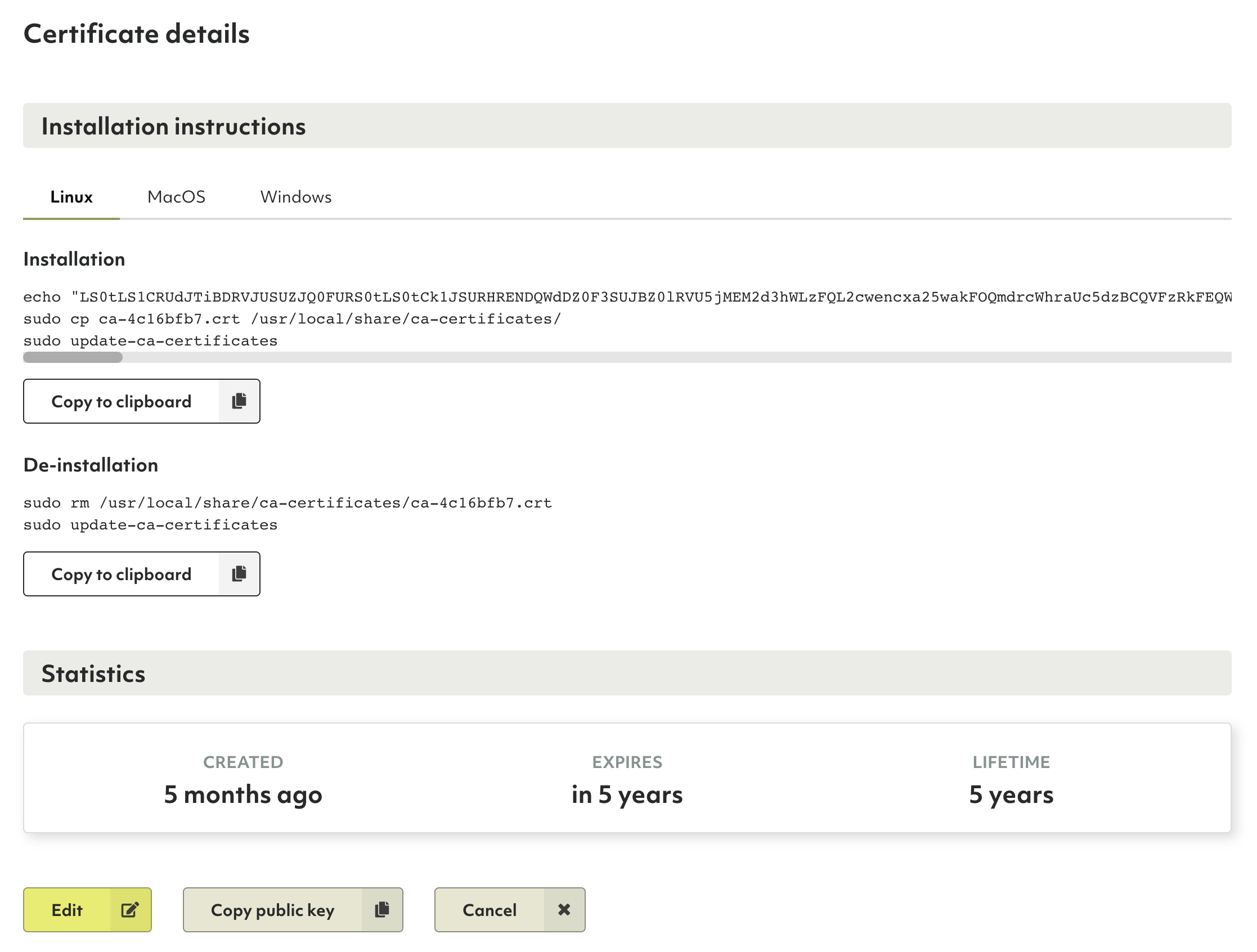Click the clipboard icon under De-installation commands
This screenshot has height=952, width=1257.
(239, 574)
